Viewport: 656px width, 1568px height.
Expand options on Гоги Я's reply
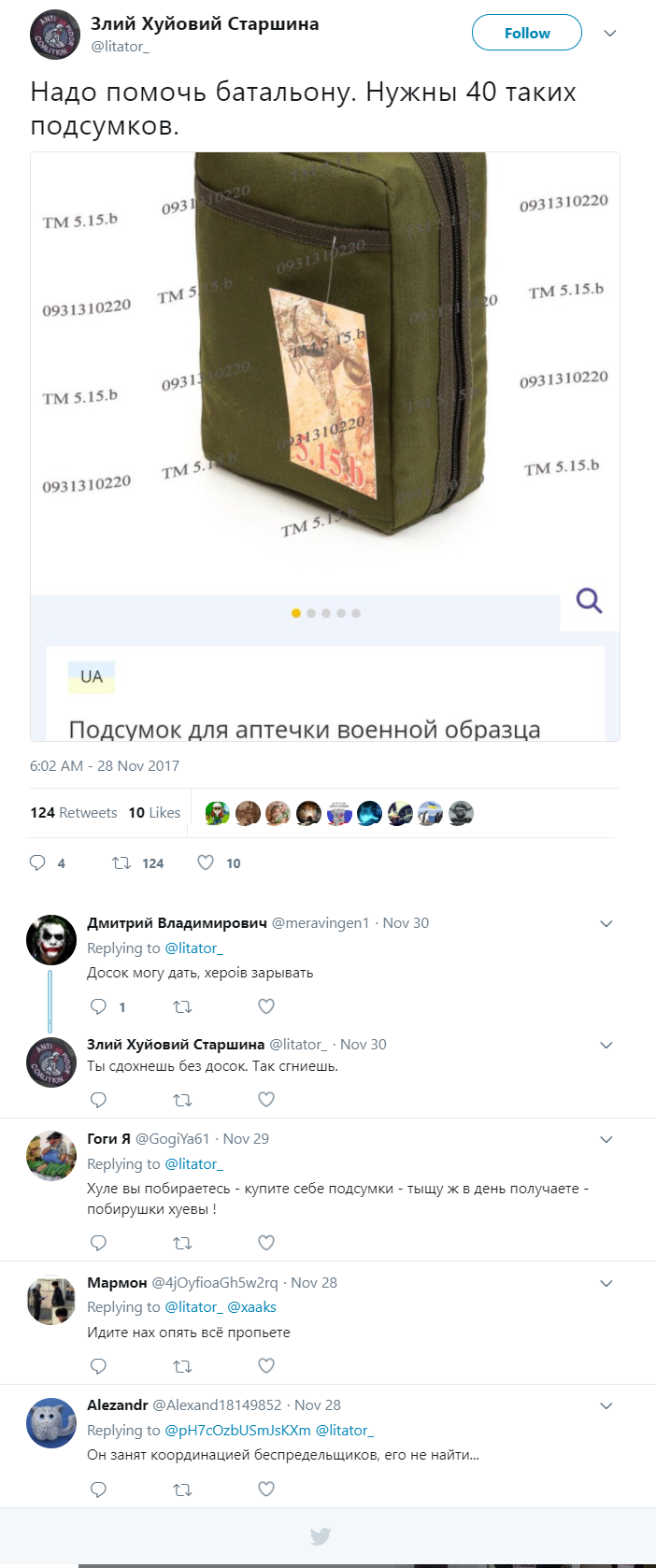pyautogui.click(x=606, y=1139)
